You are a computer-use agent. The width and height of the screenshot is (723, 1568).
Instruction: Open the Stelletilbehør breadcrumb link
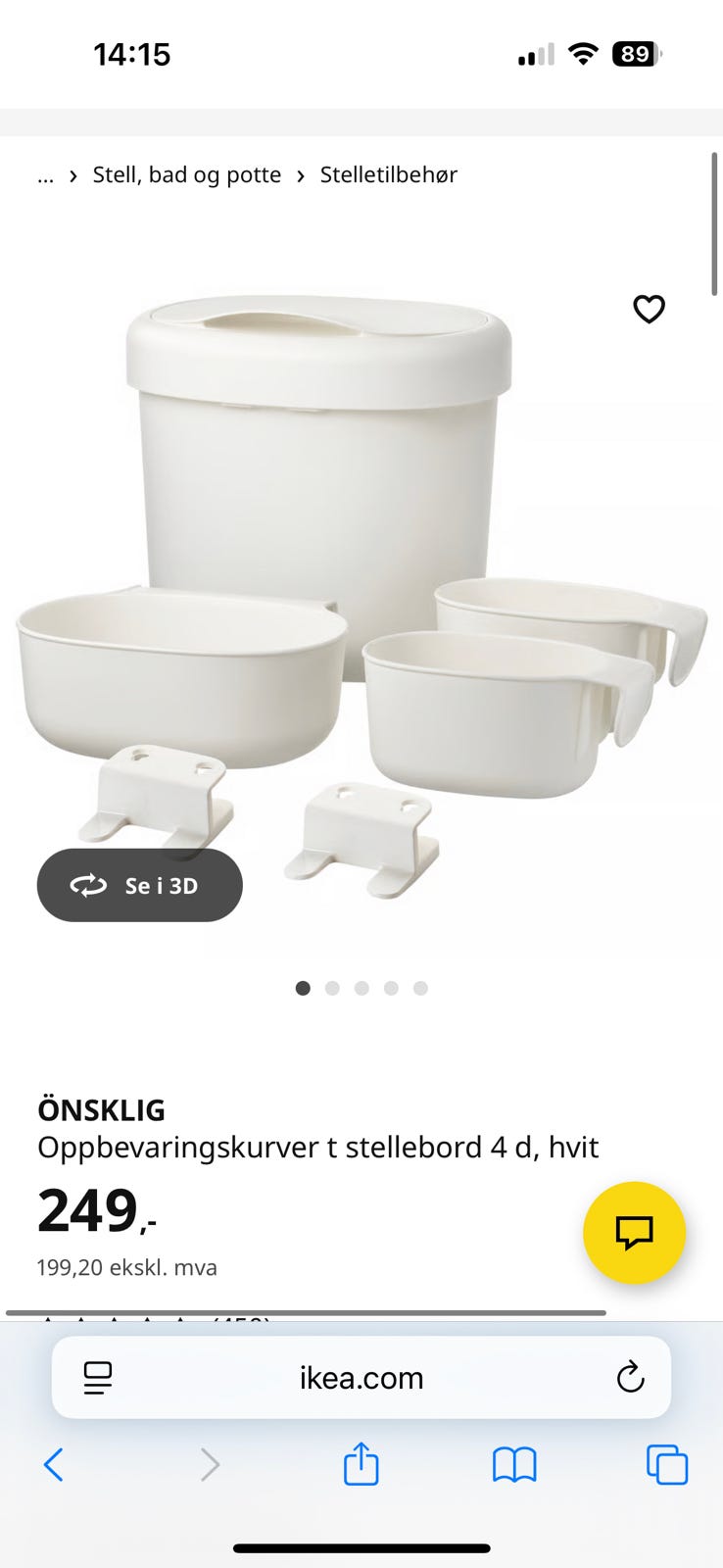coord(389,174)
